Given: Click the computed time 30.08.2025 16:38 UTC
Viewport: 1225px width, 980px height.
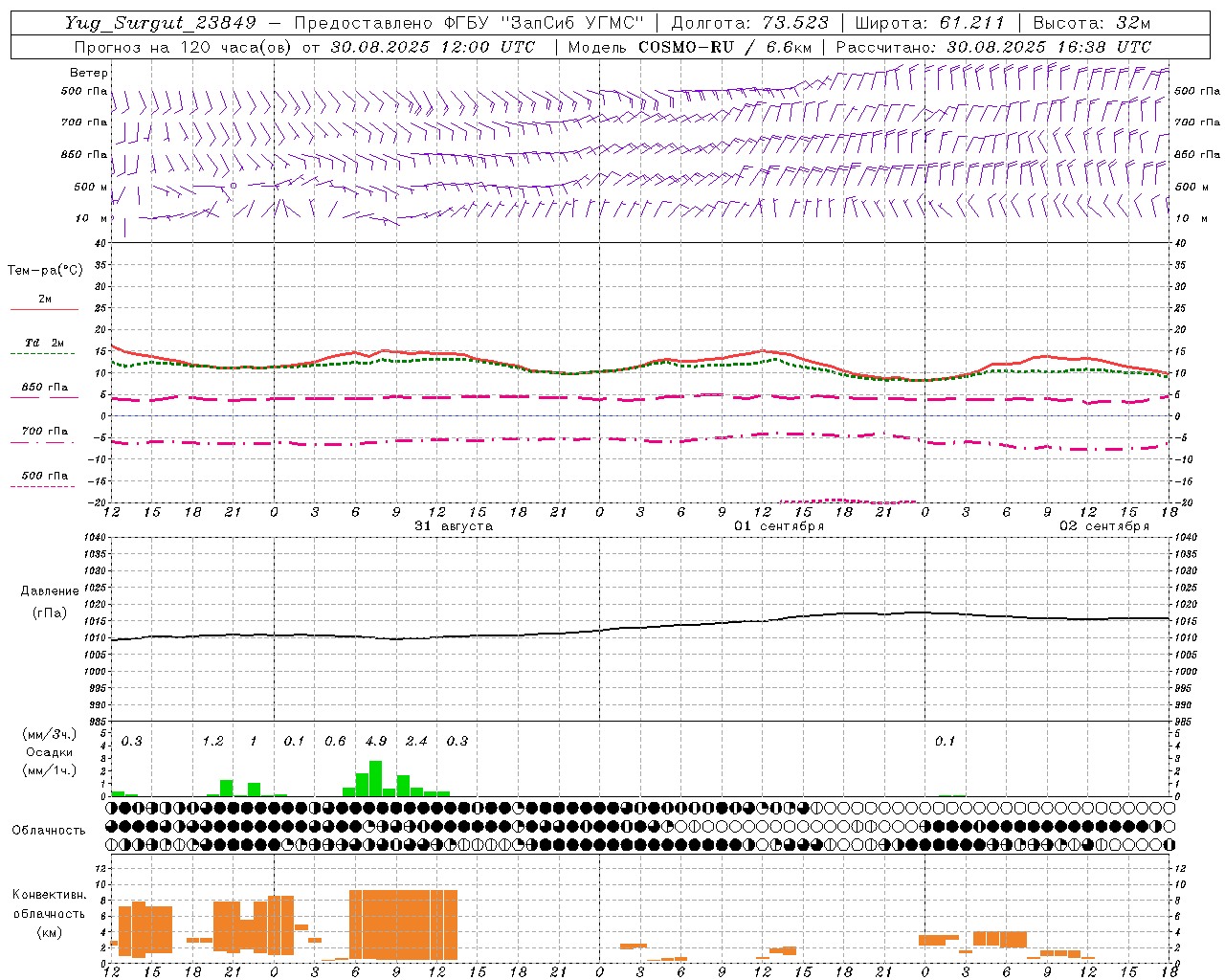Looking at the screenshot, I should [1049, 47].
